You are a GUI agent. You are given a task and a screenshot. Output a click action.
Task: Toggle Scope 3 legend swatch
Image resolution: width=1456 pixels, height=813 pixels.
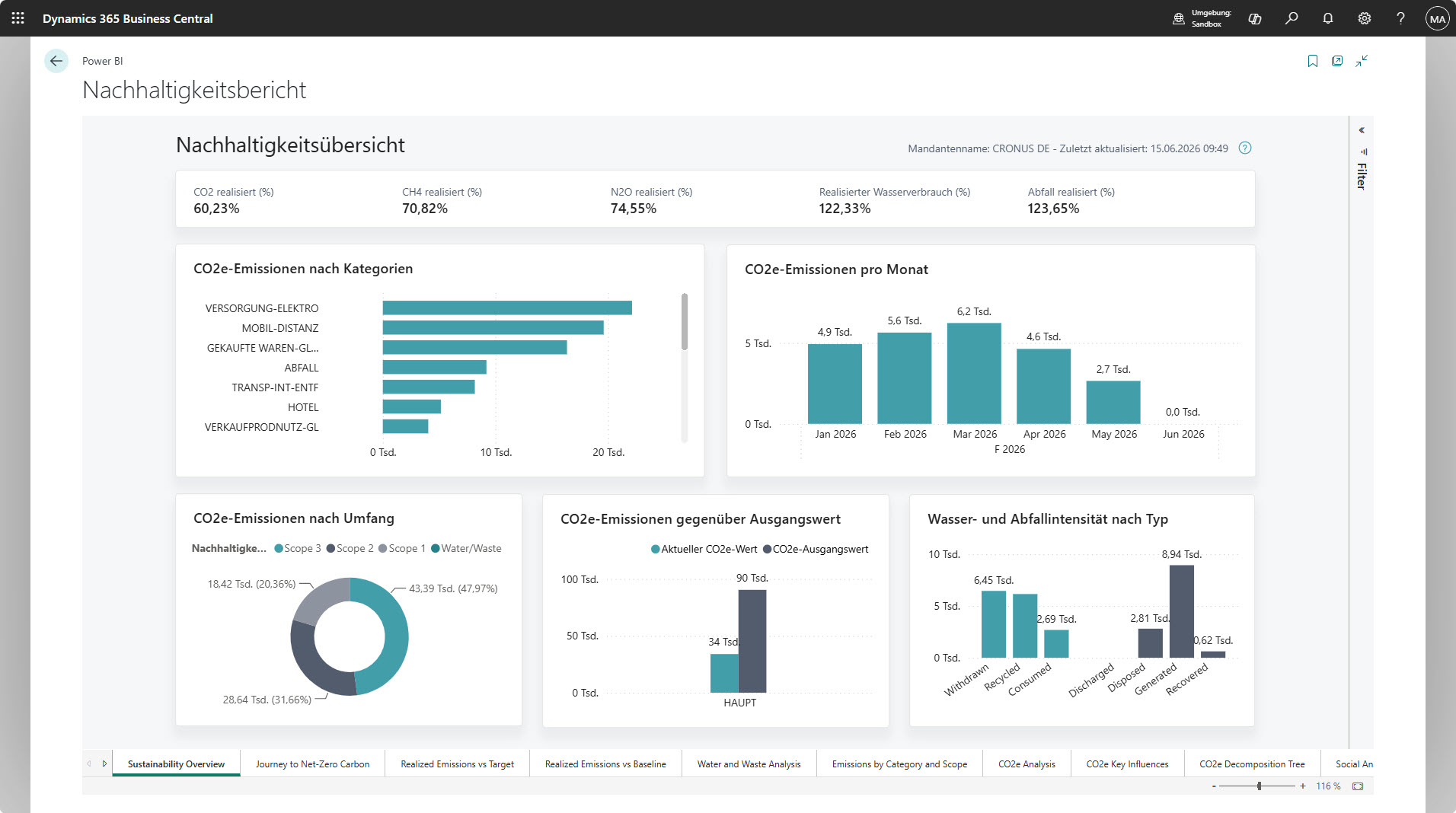coord(279,549)
